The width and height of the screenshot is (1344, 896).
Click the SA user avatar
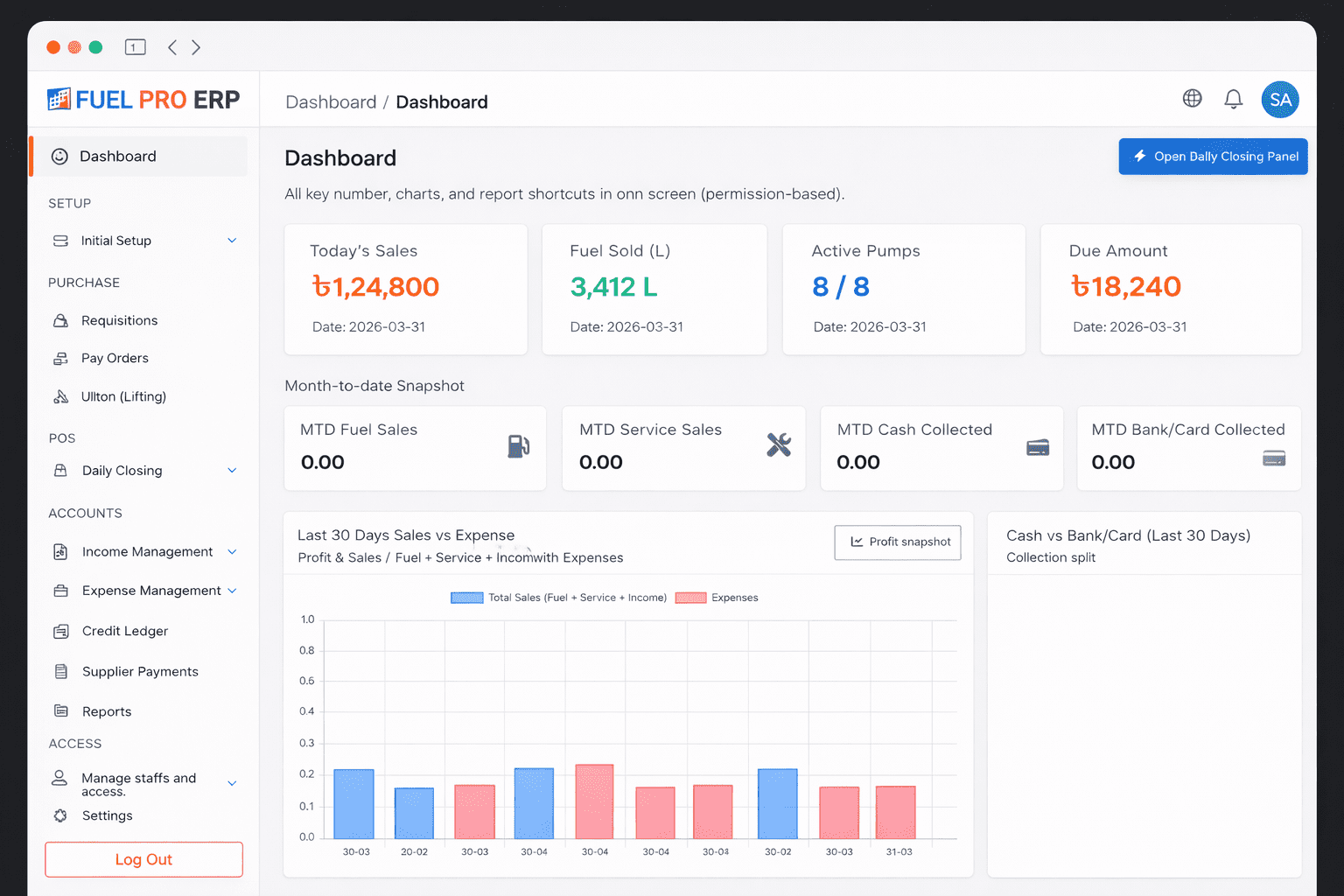1279,100
